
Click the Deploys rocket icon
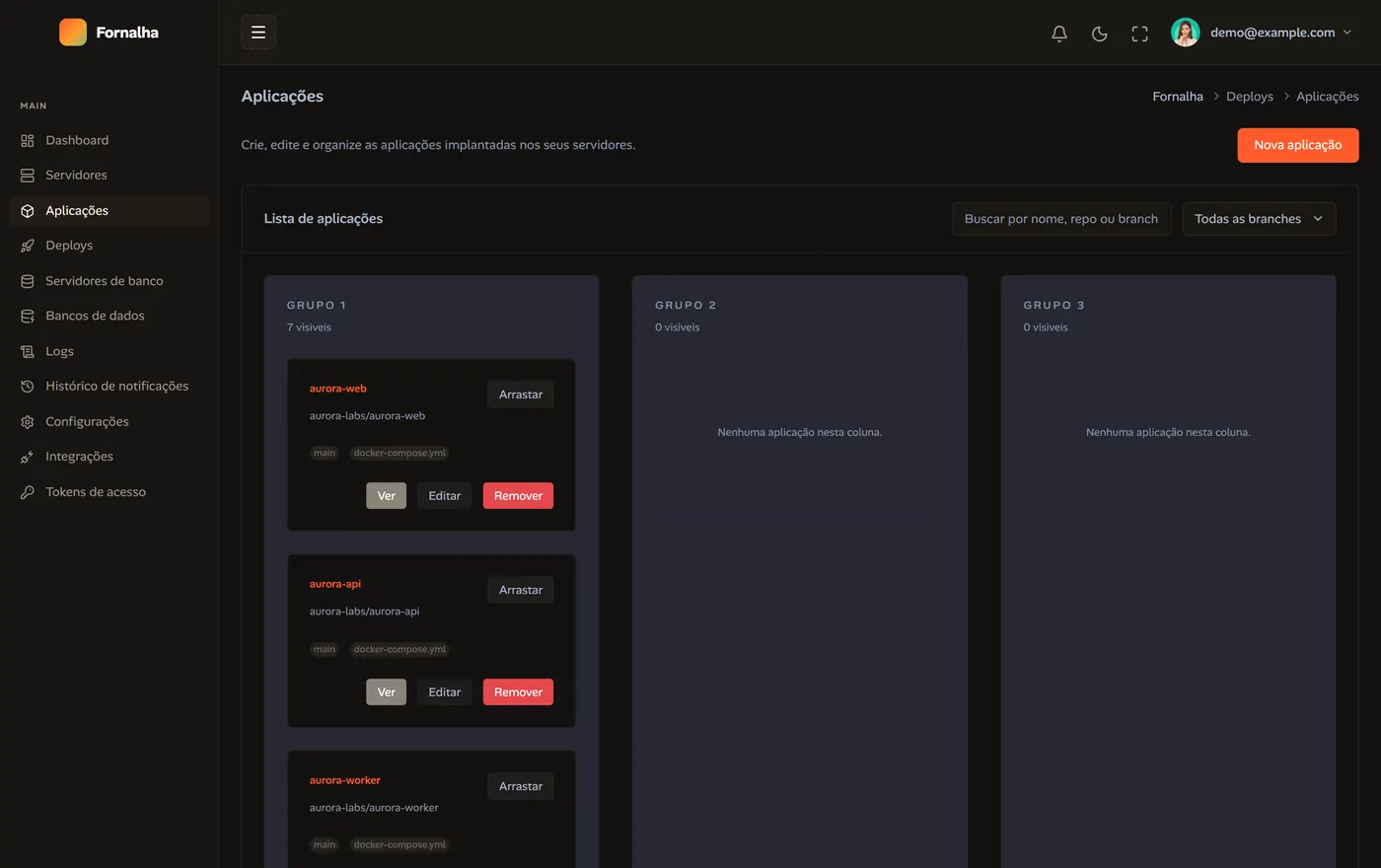(x=28, y=246)
